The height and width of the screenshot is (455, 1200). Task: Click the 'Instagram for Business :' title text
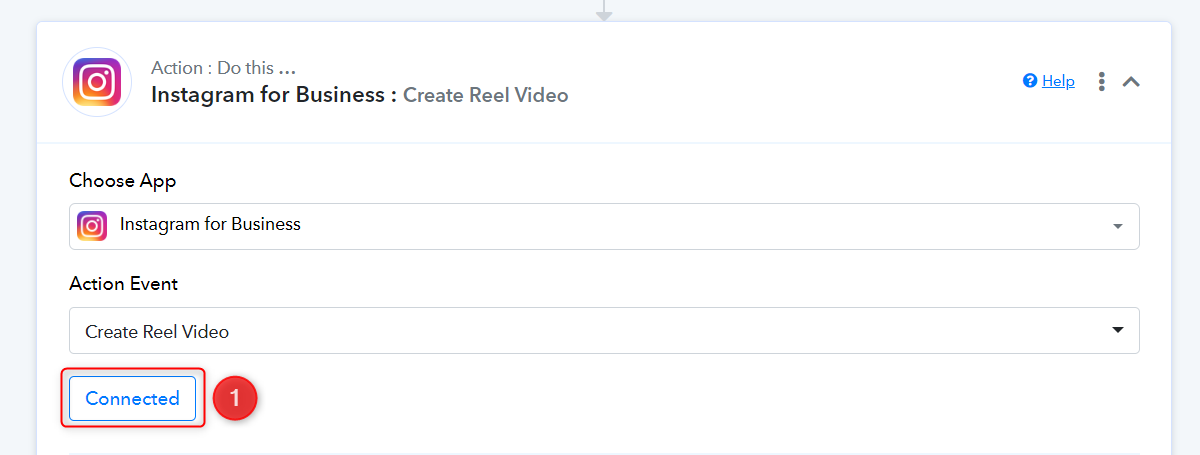point(274,95)
